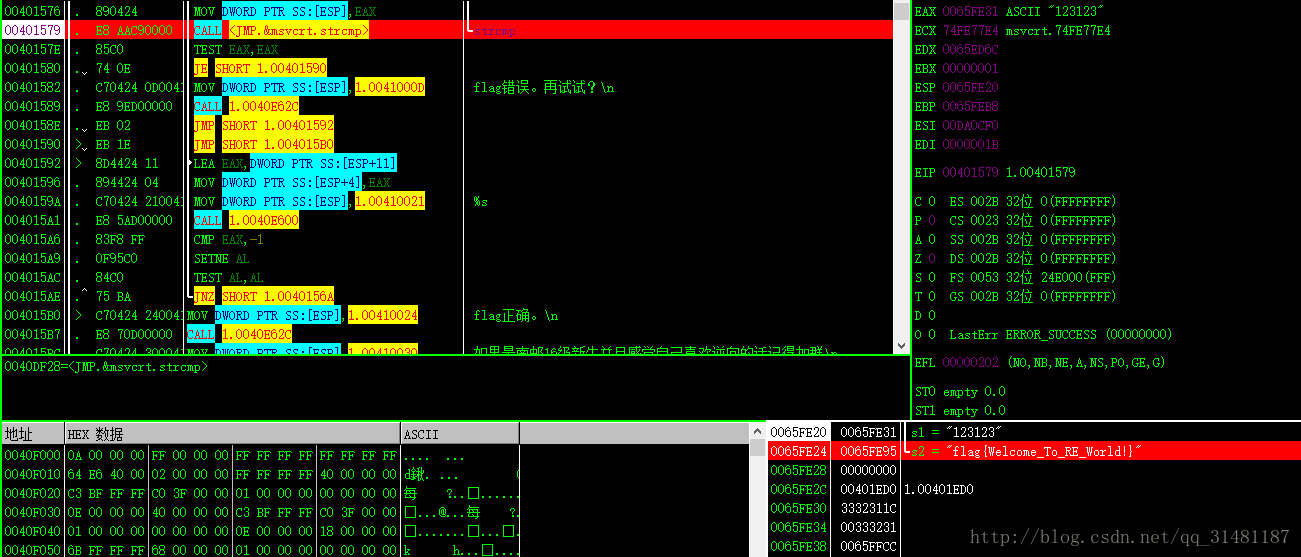This screenshot has height=557, width=1301.
Task: Click the Z zero flag value
Action: [932, 259]
